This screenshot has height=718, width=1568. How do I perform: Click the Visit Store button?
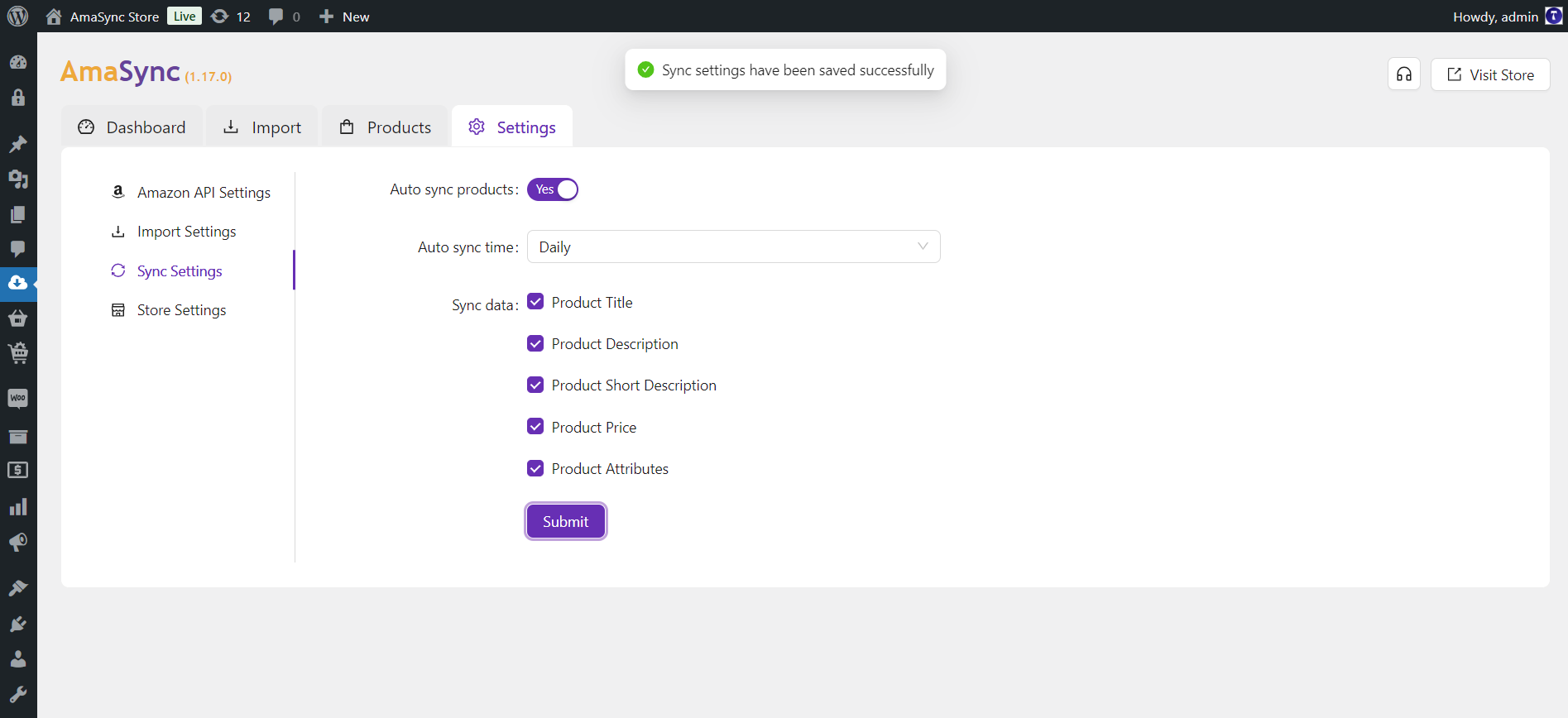(x=1490, y=74)
